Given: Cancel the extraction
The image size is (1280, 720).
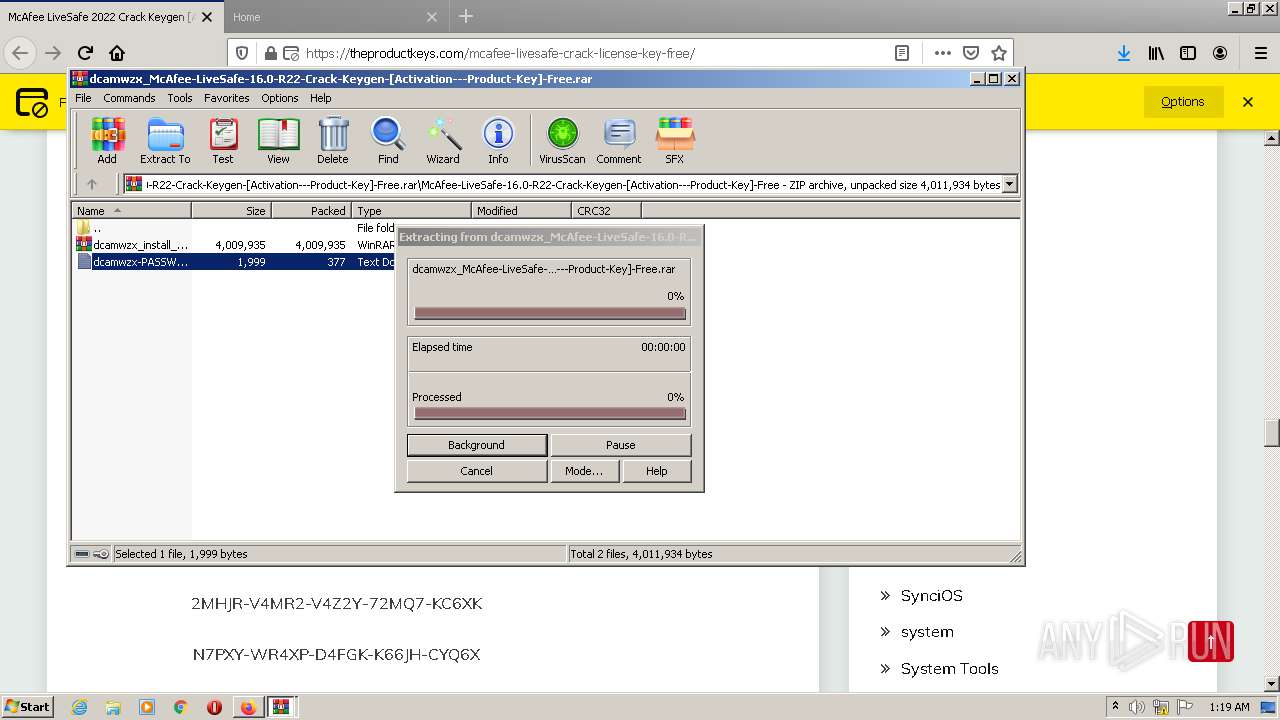Looking at the screenshot, I should [476, 471].
